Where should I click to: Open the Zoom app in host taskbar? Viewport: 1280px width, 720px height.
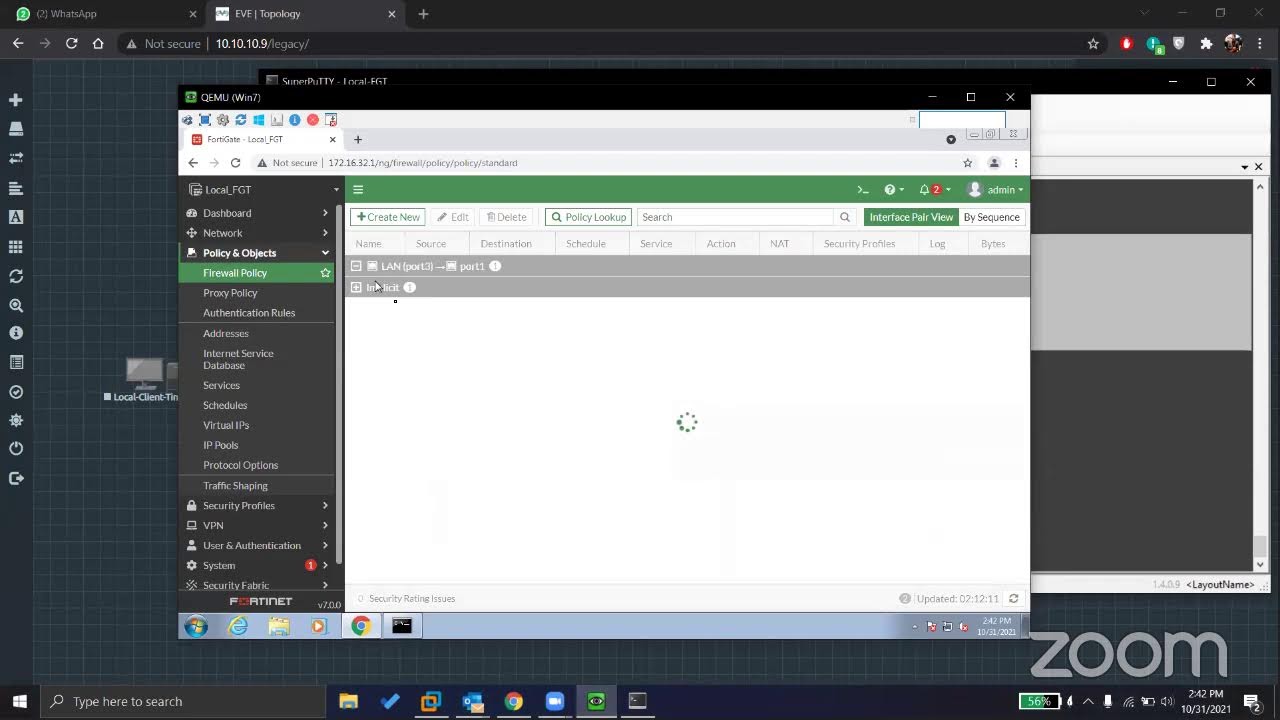pyautogui.click(x=555, y=701)
